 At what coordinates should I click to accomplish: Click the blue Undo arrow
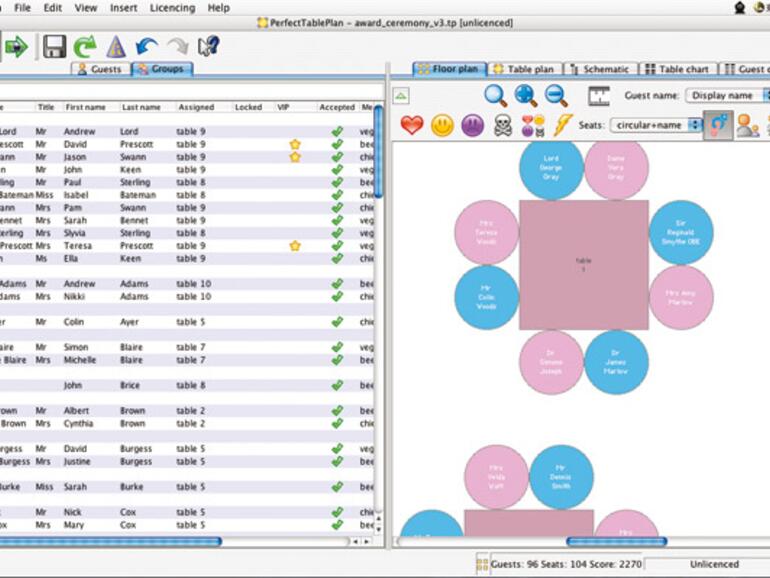point(147,46)
